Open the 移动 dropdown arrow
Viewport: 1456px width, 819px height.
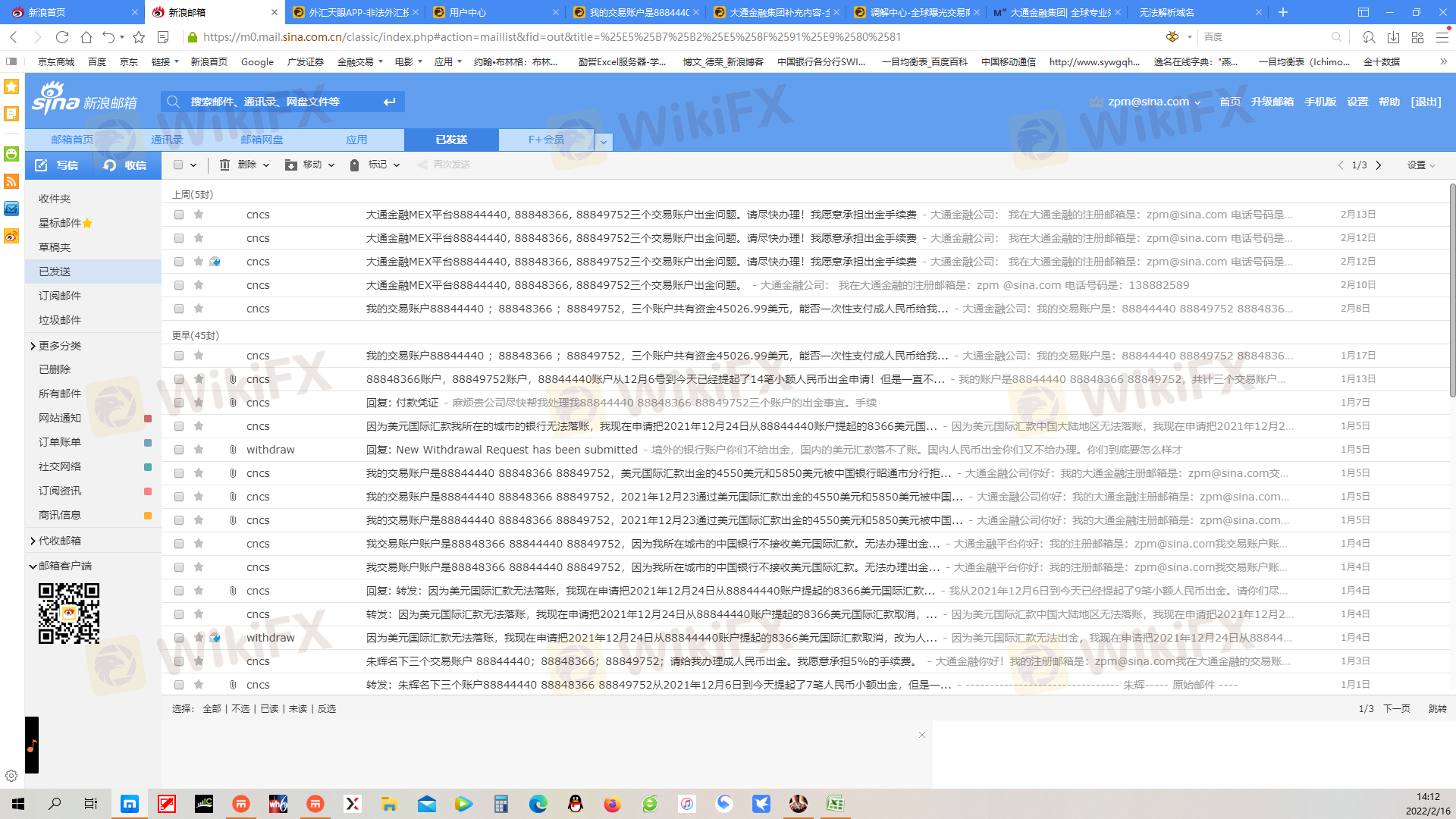(331, 165)
